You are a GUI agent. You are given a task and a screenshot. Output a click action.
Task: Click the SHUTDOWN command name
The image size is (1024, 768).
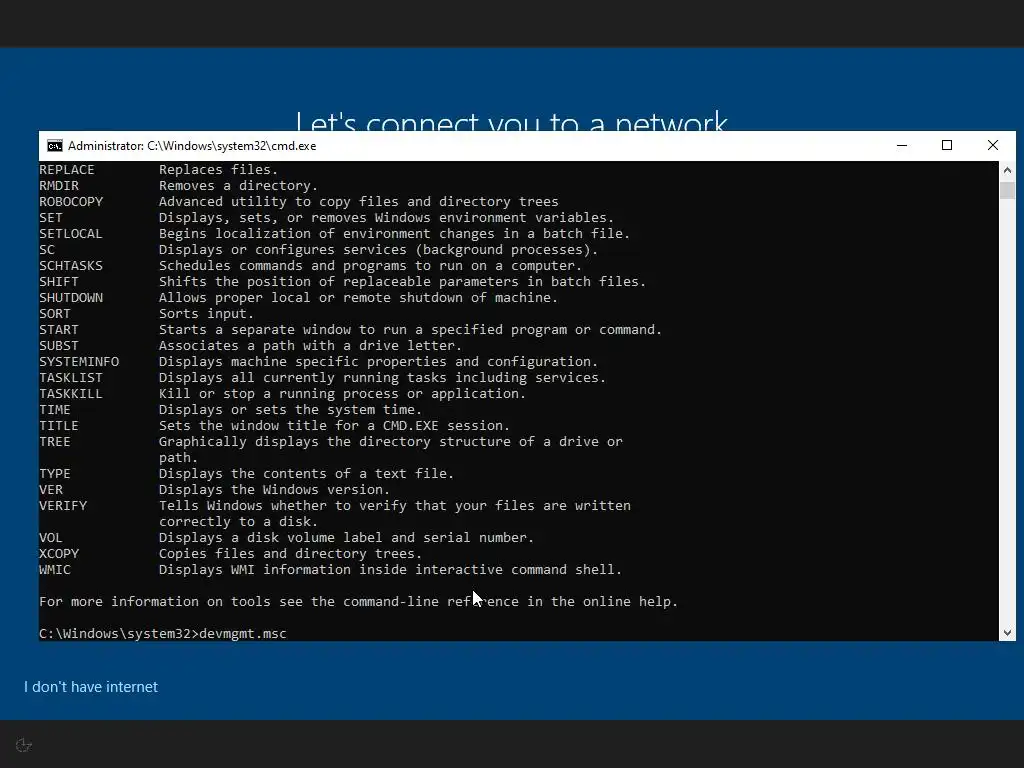pos(71,298)
